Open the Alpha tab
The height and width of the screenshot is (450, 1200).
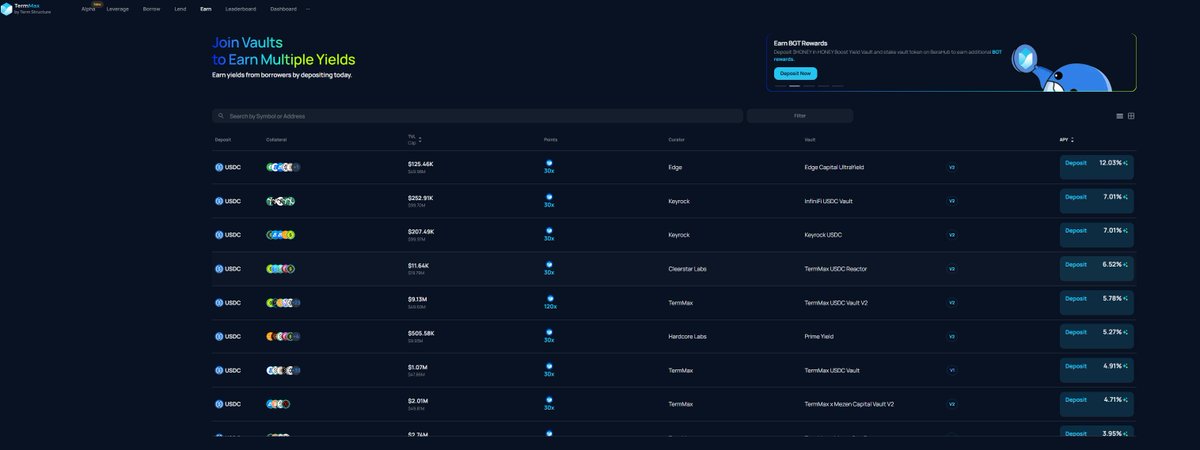coord(88,8)
